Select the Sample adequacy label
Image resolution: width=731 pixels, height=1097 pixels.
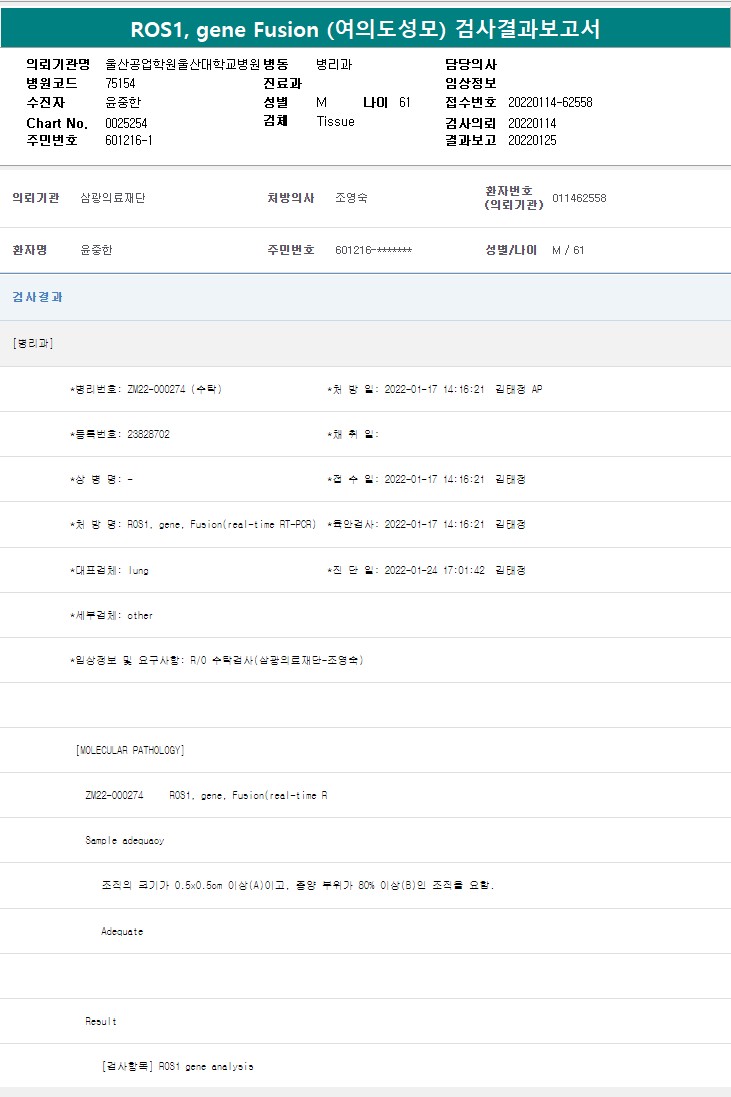(125, 841)
